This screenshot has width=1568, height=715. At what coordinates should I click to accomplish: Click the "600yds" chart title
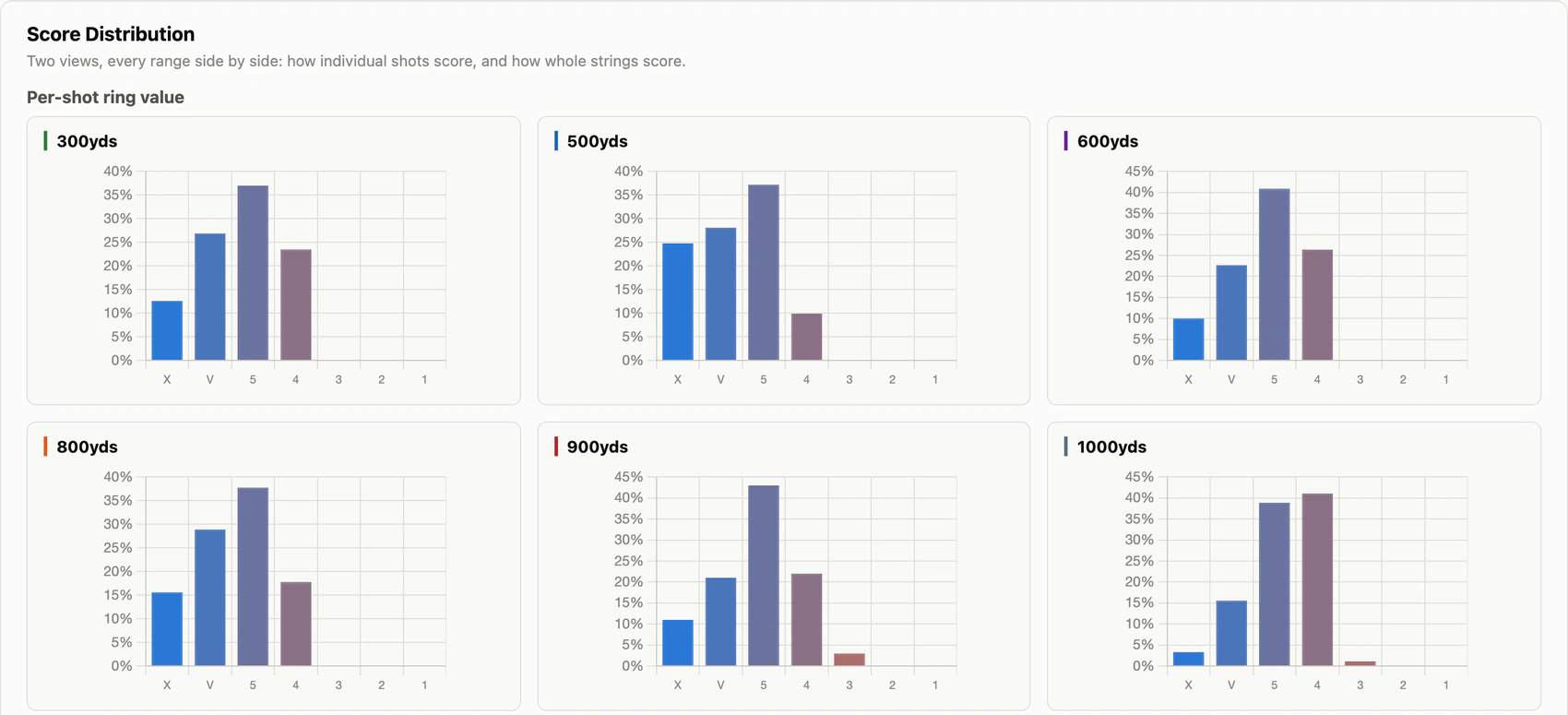1108,141
